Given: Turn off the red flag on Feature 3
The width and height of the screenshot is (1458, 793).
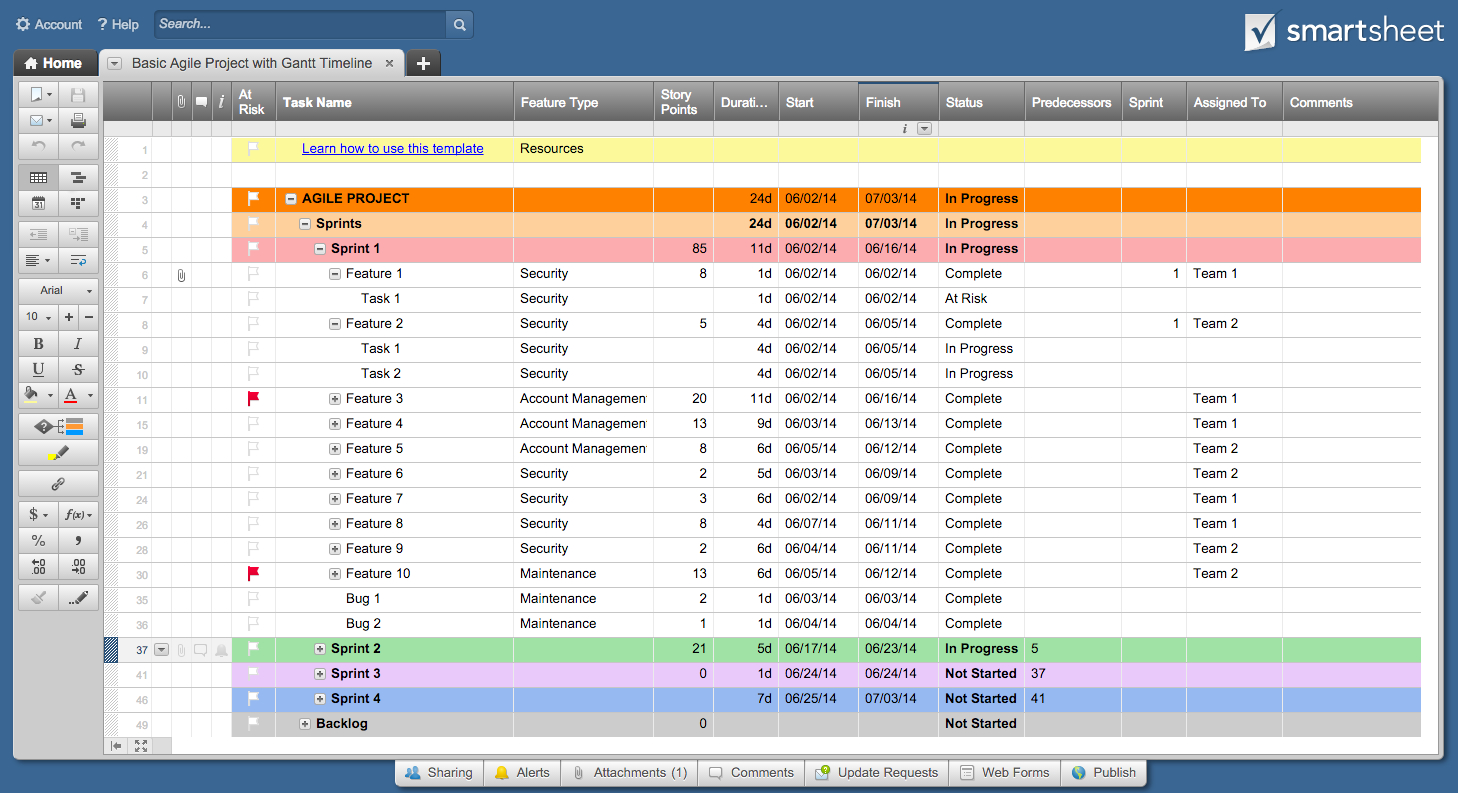Looking at the screenshot, I should (x=252, y=398).
